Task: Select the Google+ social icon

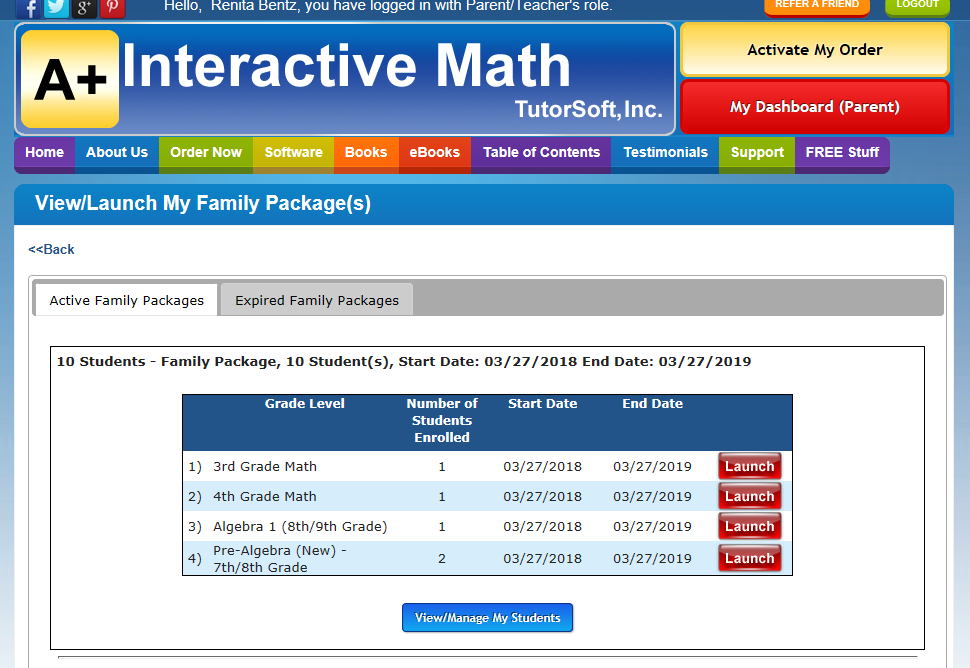Action: point(84,8)
